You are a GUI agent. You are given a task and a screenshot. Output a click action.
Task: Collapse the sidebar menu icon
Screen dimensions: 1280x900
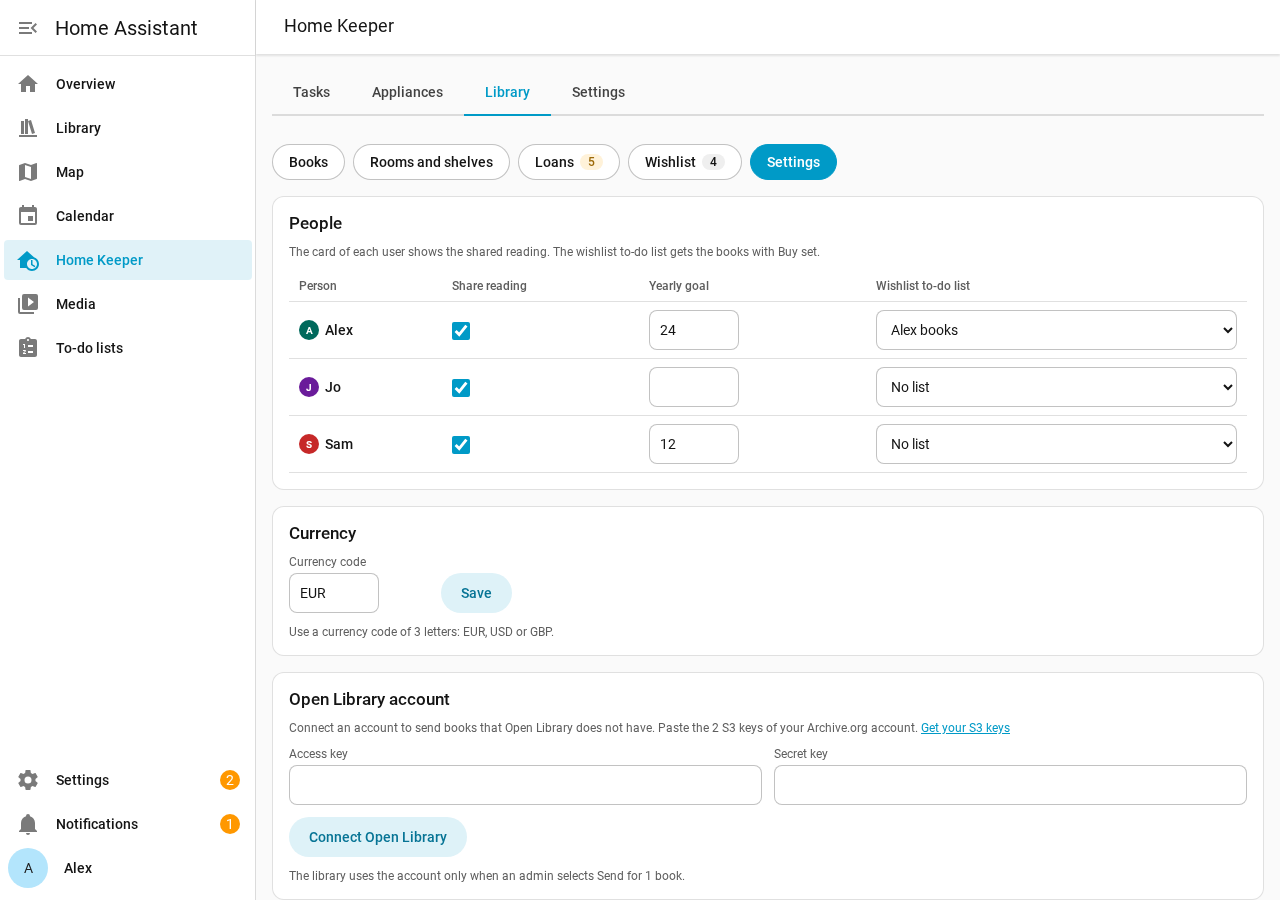(28, 28)
